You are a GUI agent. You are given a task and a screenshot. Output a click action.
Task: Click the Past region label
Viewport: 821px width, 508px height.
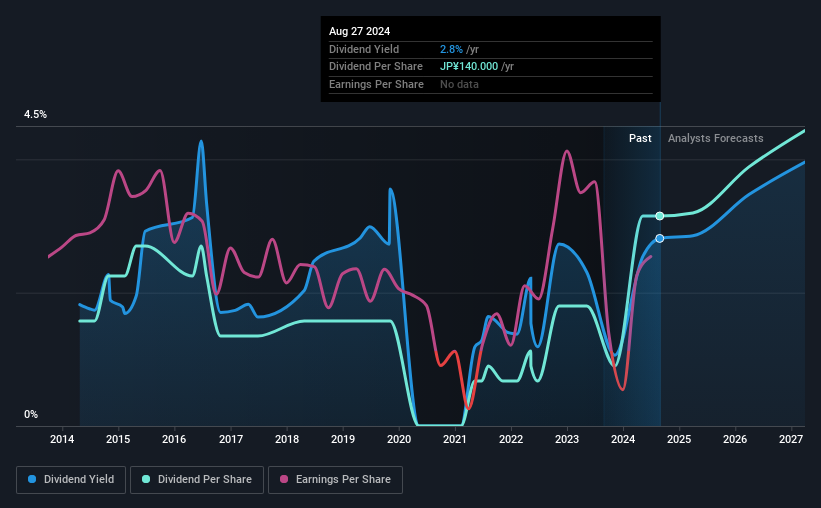[640, 138]
